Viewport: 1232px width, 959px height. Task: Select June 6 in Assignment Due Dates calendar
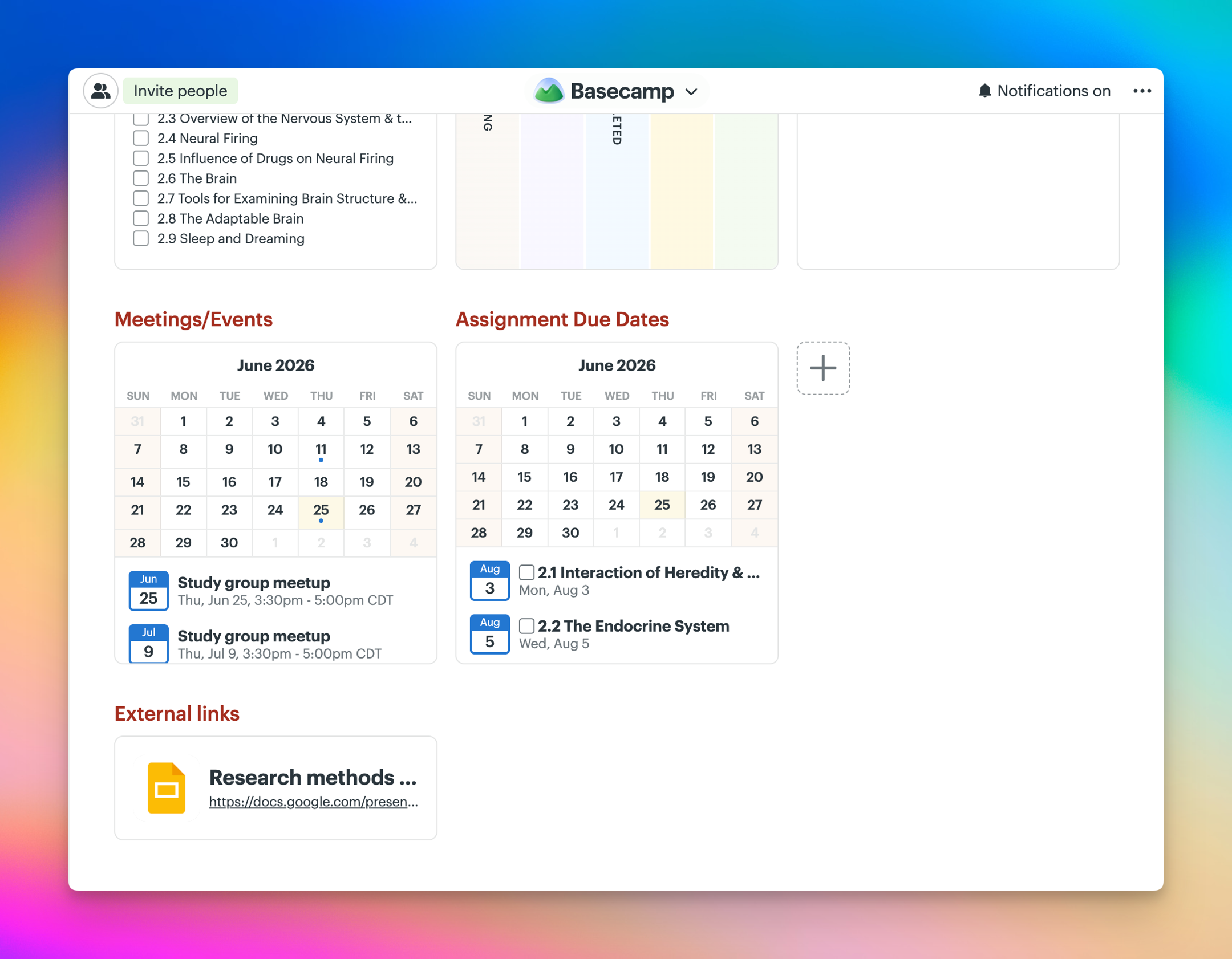(755, 421)
